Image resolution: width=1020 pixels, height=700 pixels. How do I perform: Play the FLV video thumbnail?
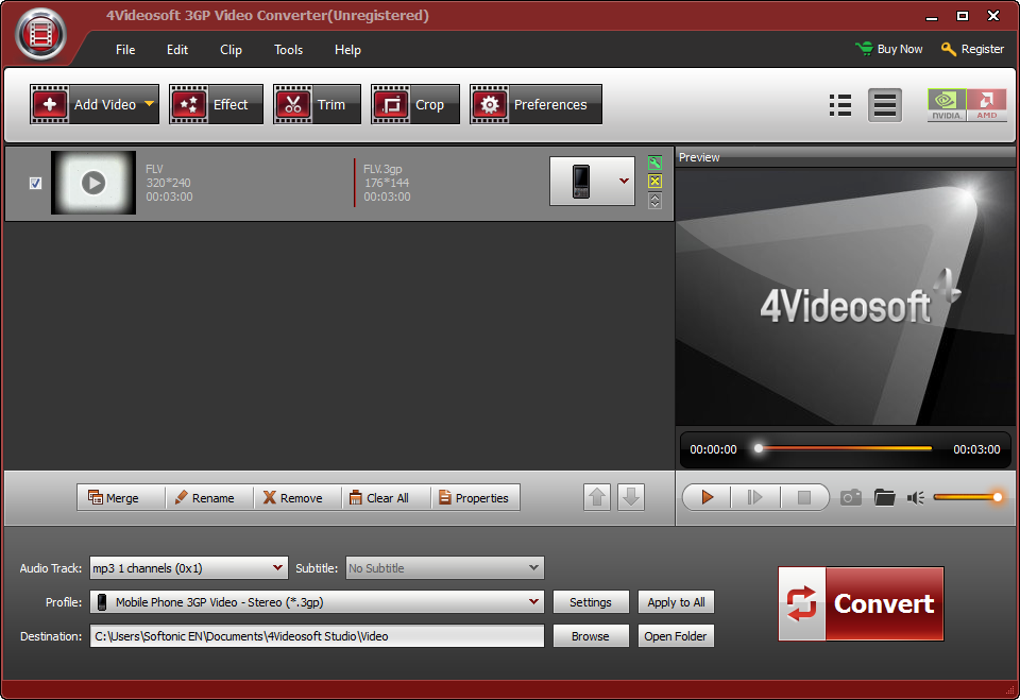(93, 183)
